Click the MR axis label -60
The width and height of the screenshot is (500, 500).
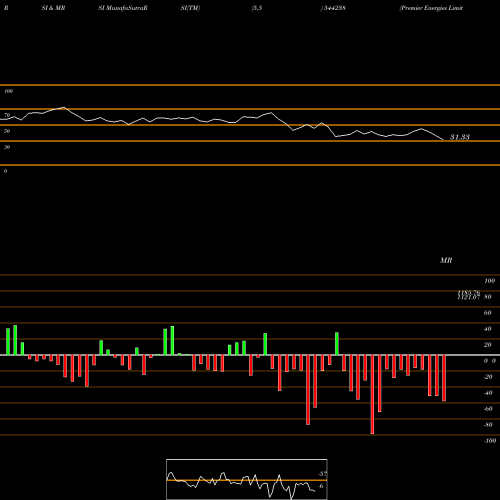click(488, 409)
